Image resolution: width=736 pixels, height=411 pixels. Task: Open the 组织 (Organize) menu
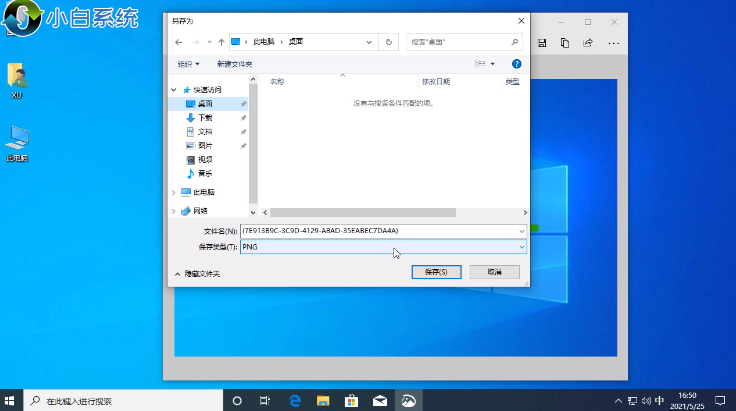[187, 63]
